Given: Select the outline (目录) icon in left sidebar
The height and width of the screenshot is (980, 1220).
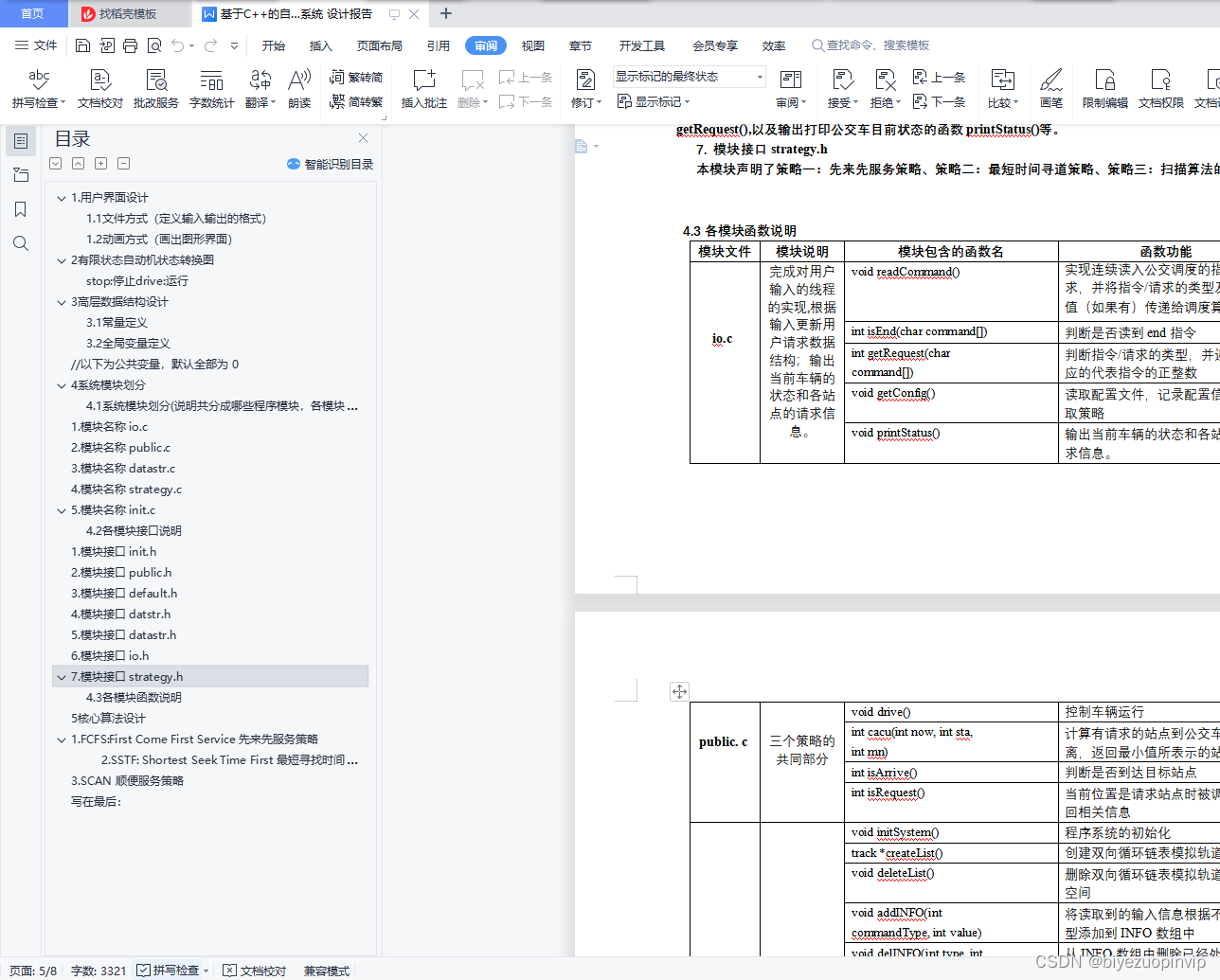Looking at the screenshot, I should point(21,141).
